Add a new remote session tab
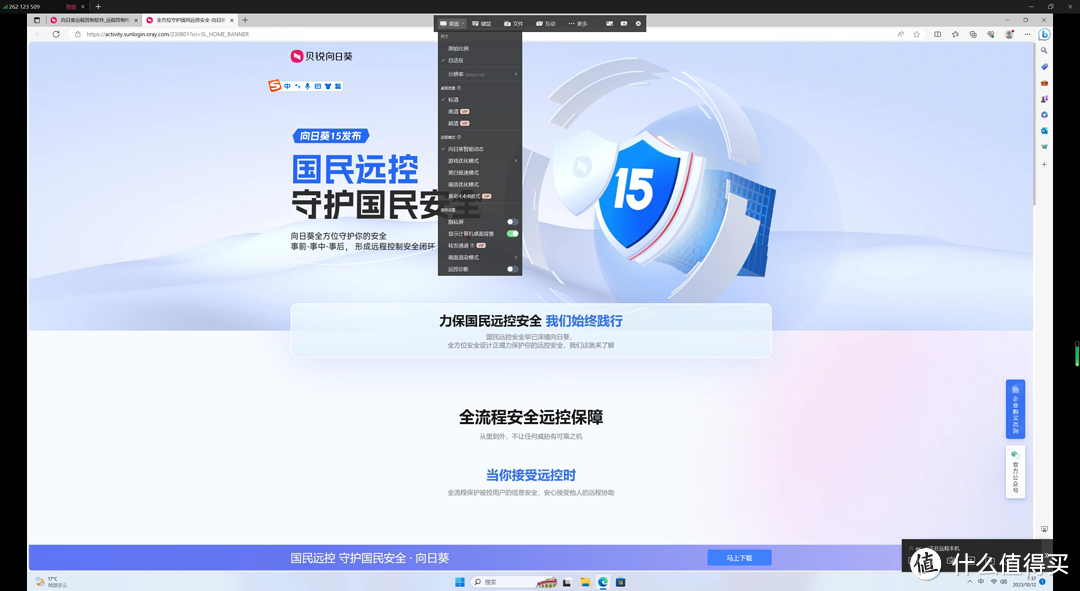Image resolution: width=1080 pixels, height=591 pixels. pos(98,6)
